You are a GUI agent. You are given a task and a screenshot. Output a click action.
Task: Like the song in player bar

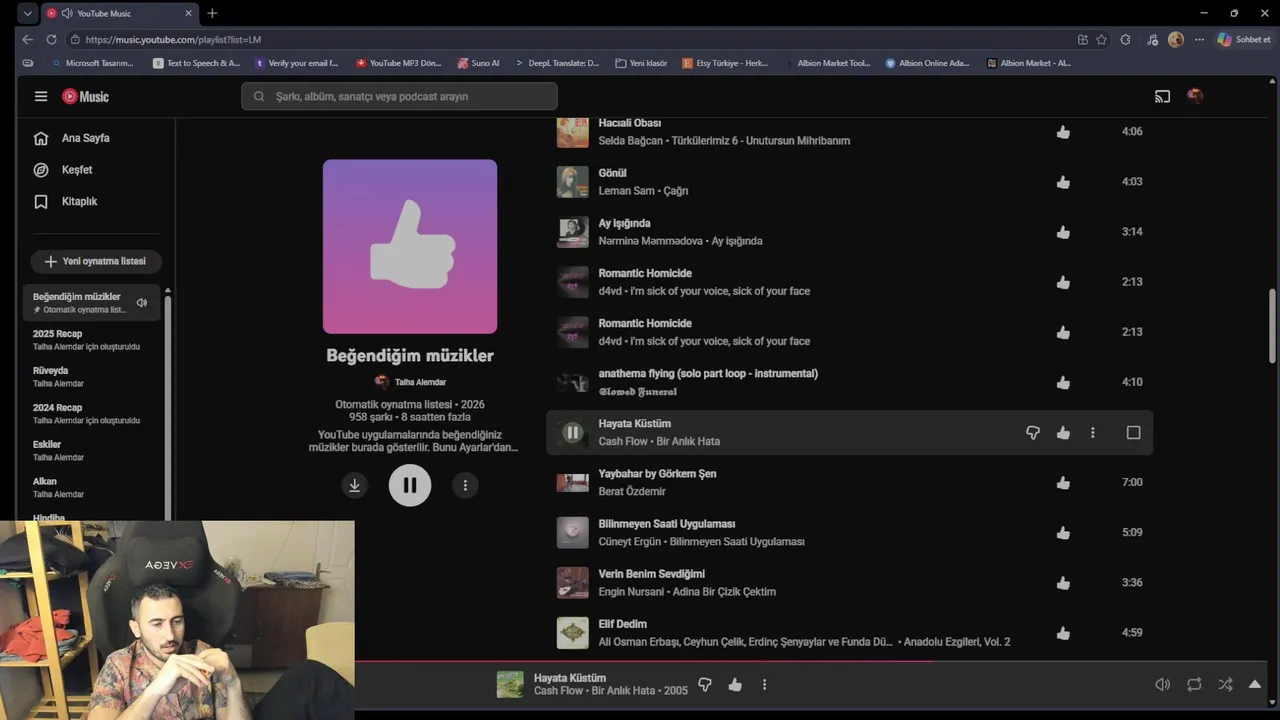tap(735, 684)
